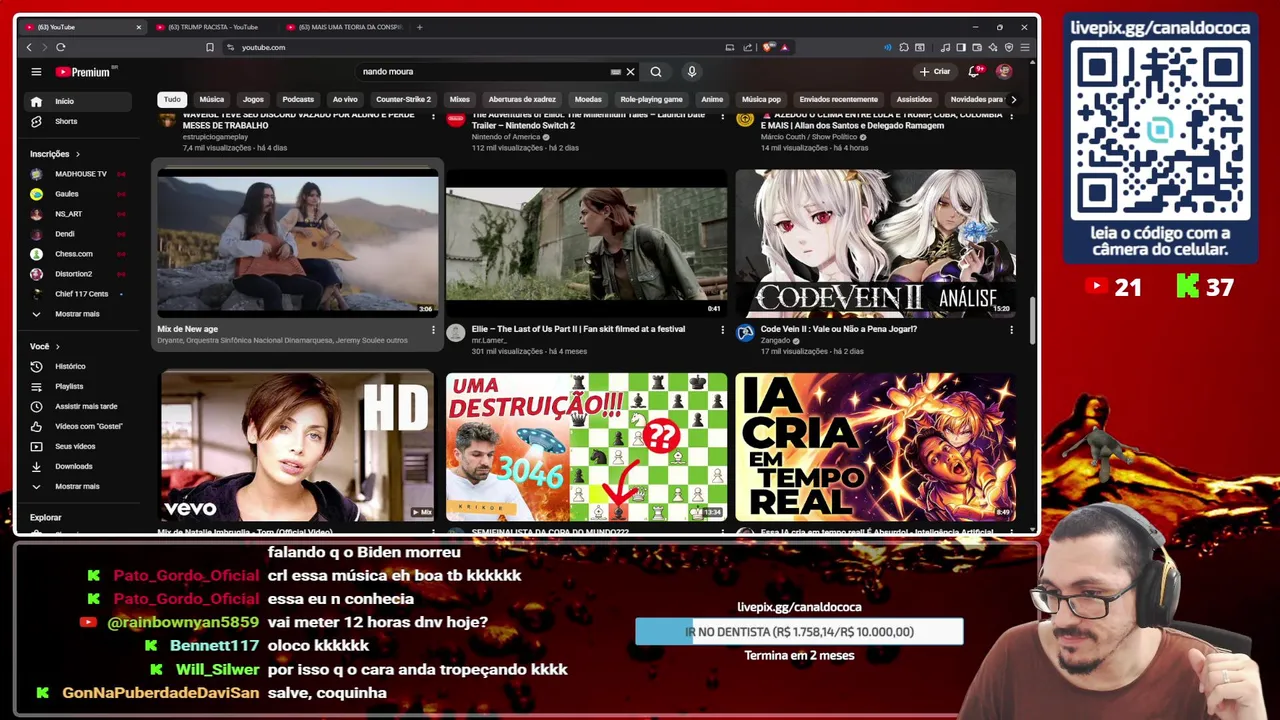1280x720 pixels.
Task: Open the Brave VPN shield icon
Action: pyautogui.click(x=1009, y=47)
